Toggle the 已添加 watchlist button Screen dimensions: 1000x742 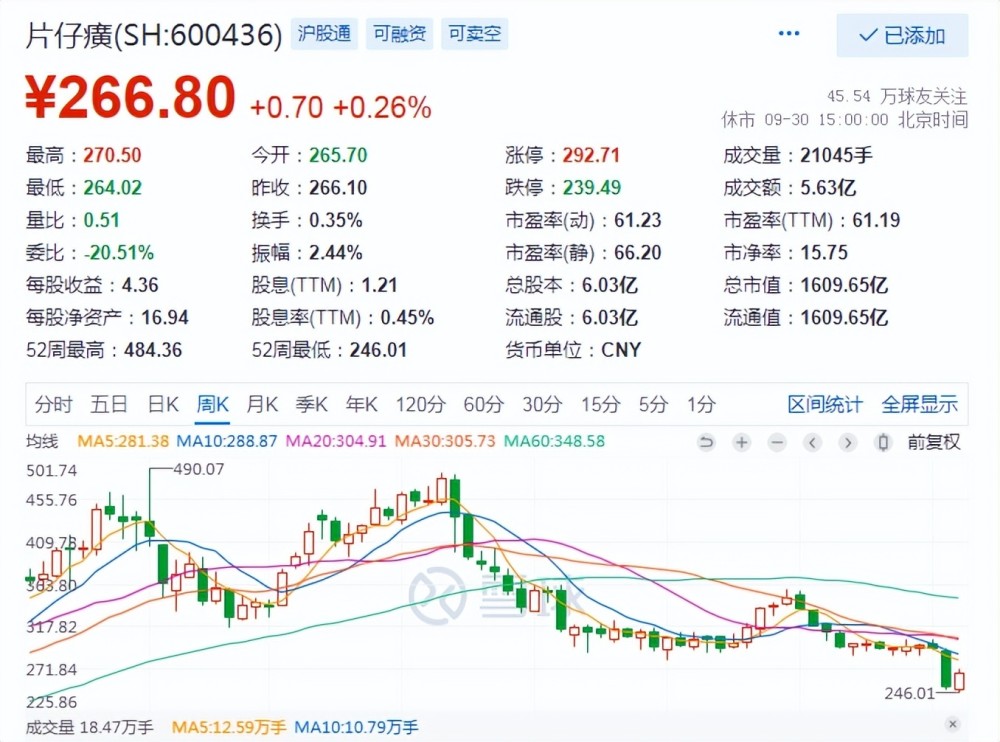(x=902, y=36)
